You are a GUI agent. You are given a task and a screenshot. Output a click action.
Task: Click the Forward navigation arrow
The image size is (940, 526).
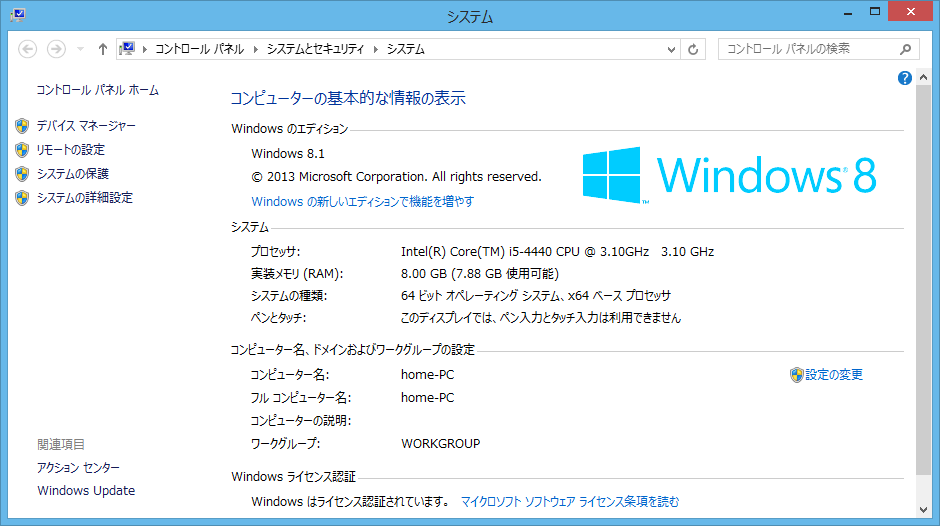click(56, 49)
